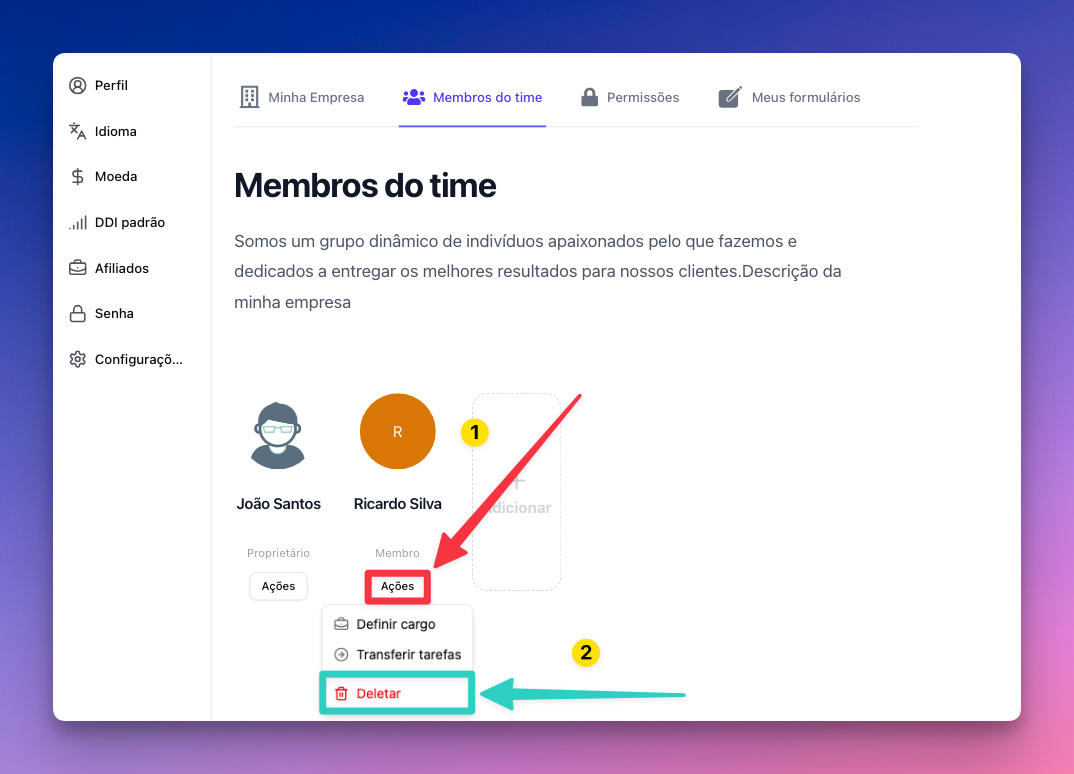
Task: Click the Senha padlock icon
Action: pos(77,314)
